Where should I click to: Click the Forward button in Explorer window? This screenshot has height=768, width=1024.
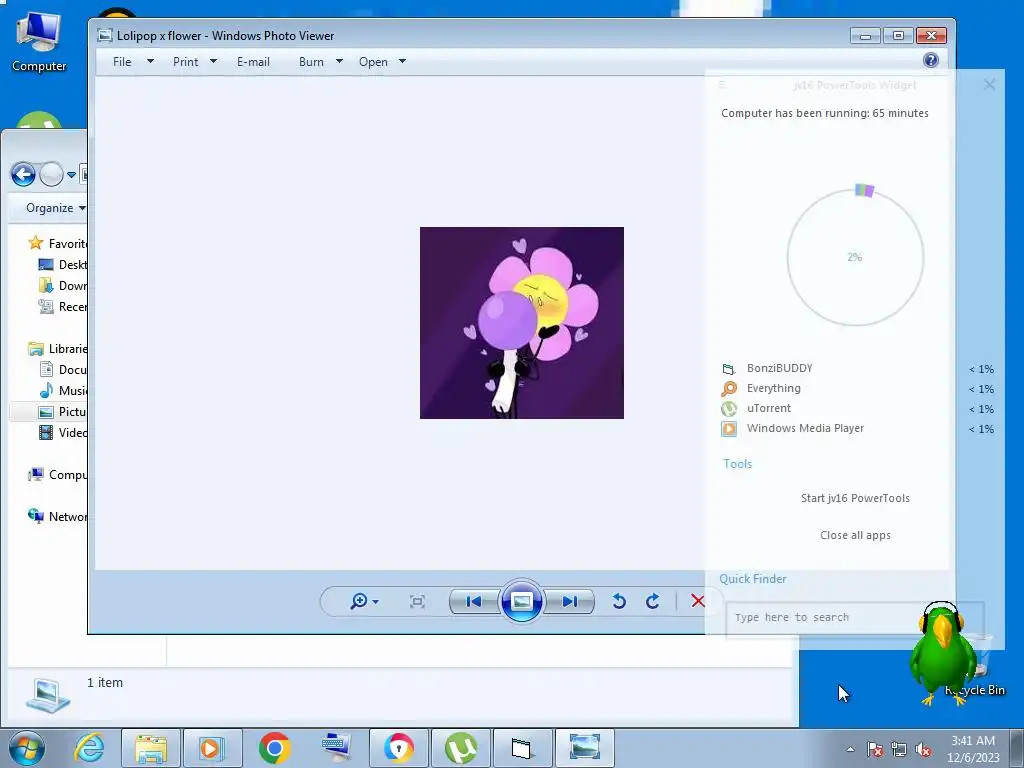pos(51,174)
